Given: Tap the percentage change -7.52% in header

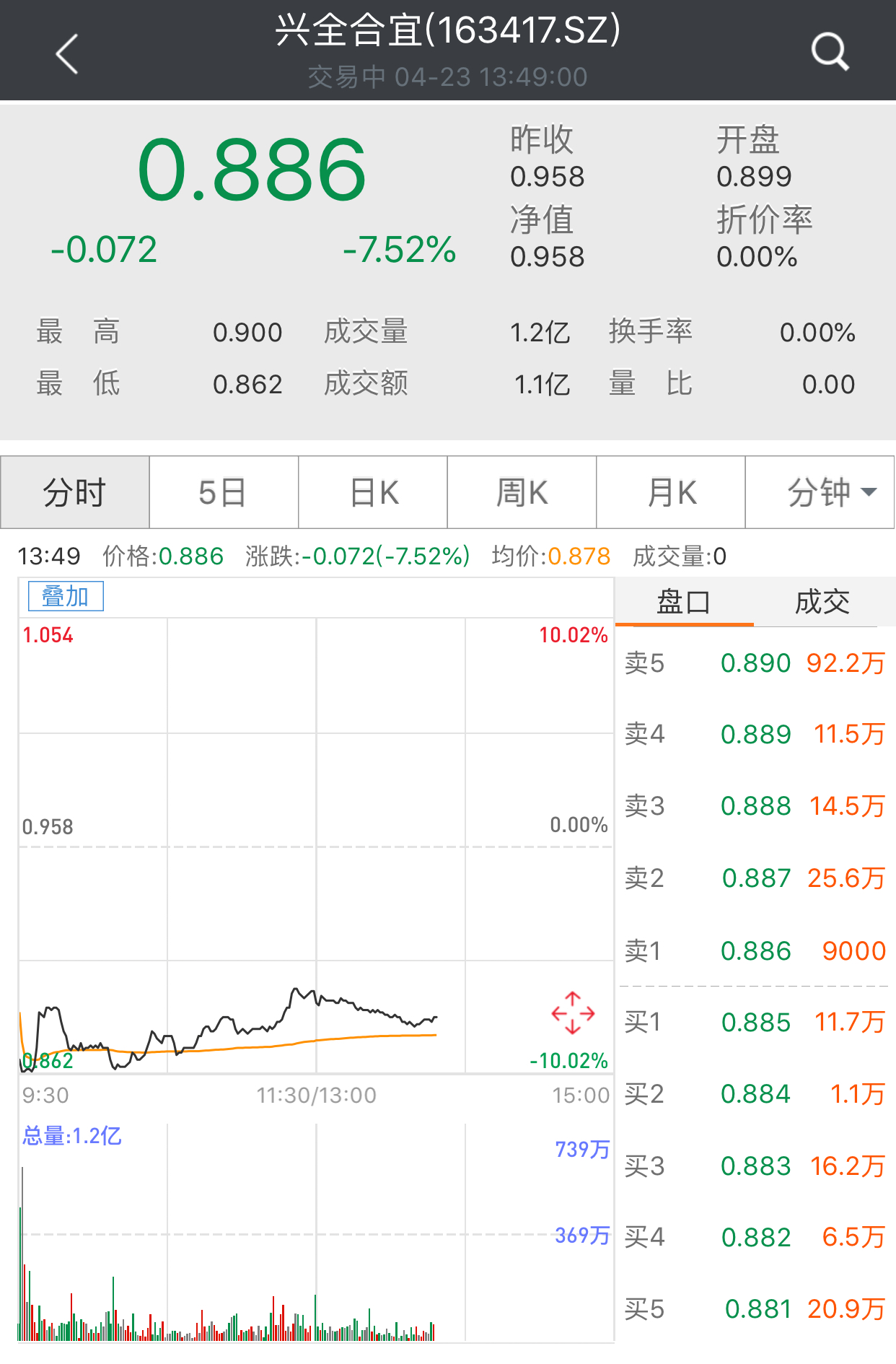Looking at the screenshot, I should [400, 250].
